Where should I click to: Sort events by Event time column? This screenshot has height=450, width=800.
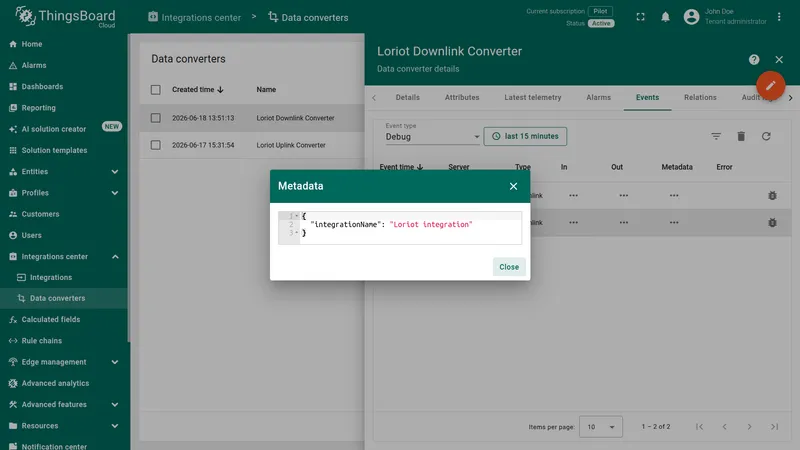pyautogui.click(x=401, y=167)
